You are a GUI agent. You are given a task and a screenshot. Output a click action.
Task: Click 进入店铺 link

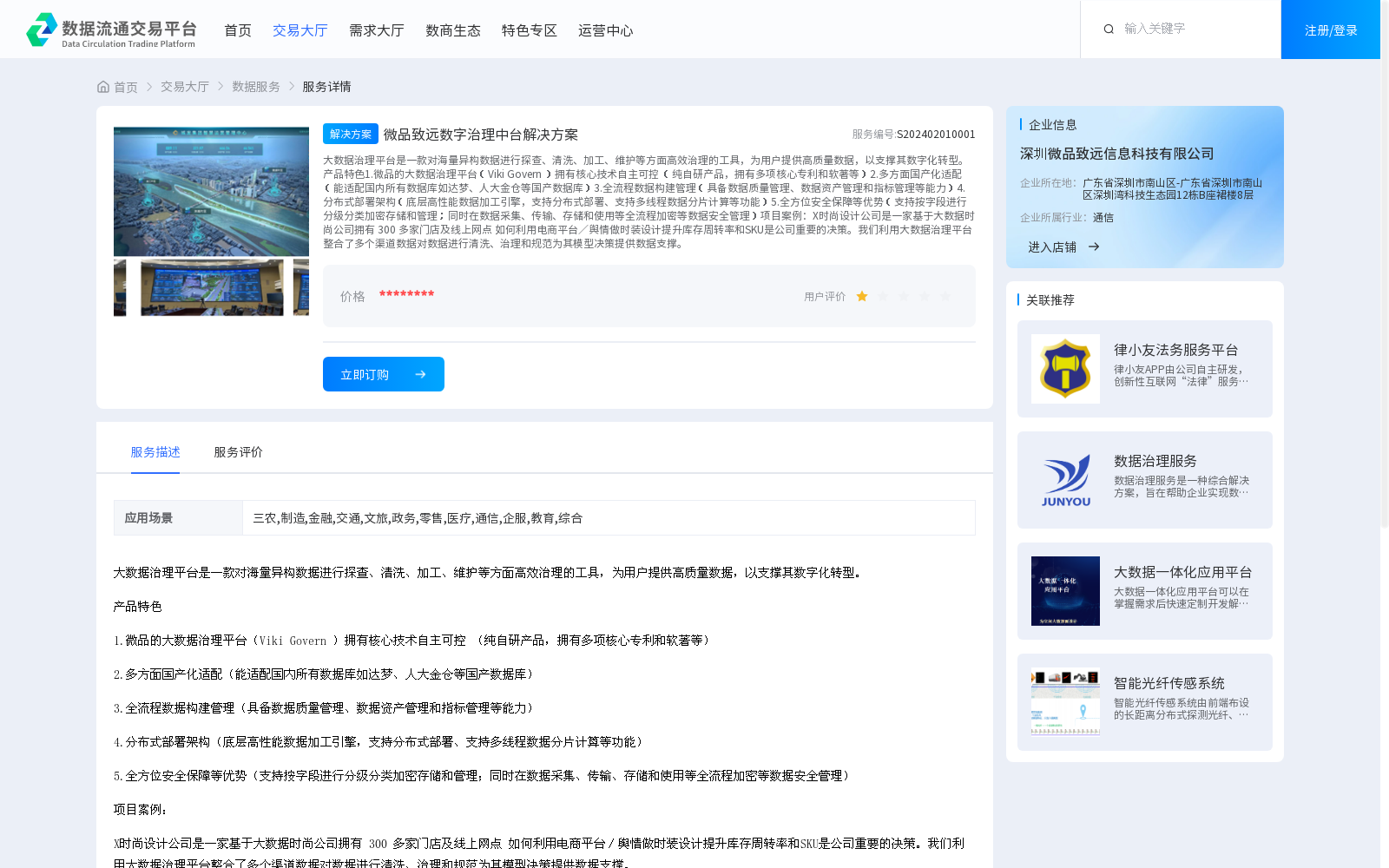(1052, 247)
